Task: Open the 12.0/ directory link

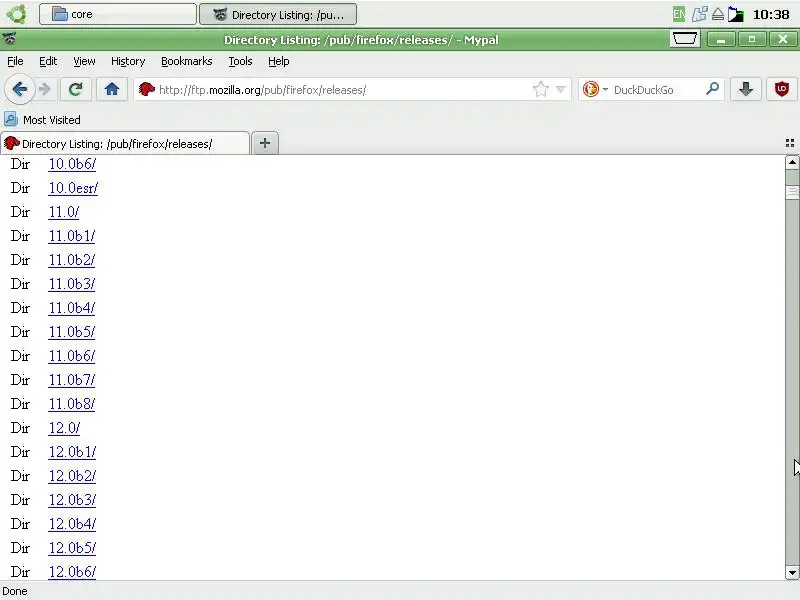Action: pos(64,428)
